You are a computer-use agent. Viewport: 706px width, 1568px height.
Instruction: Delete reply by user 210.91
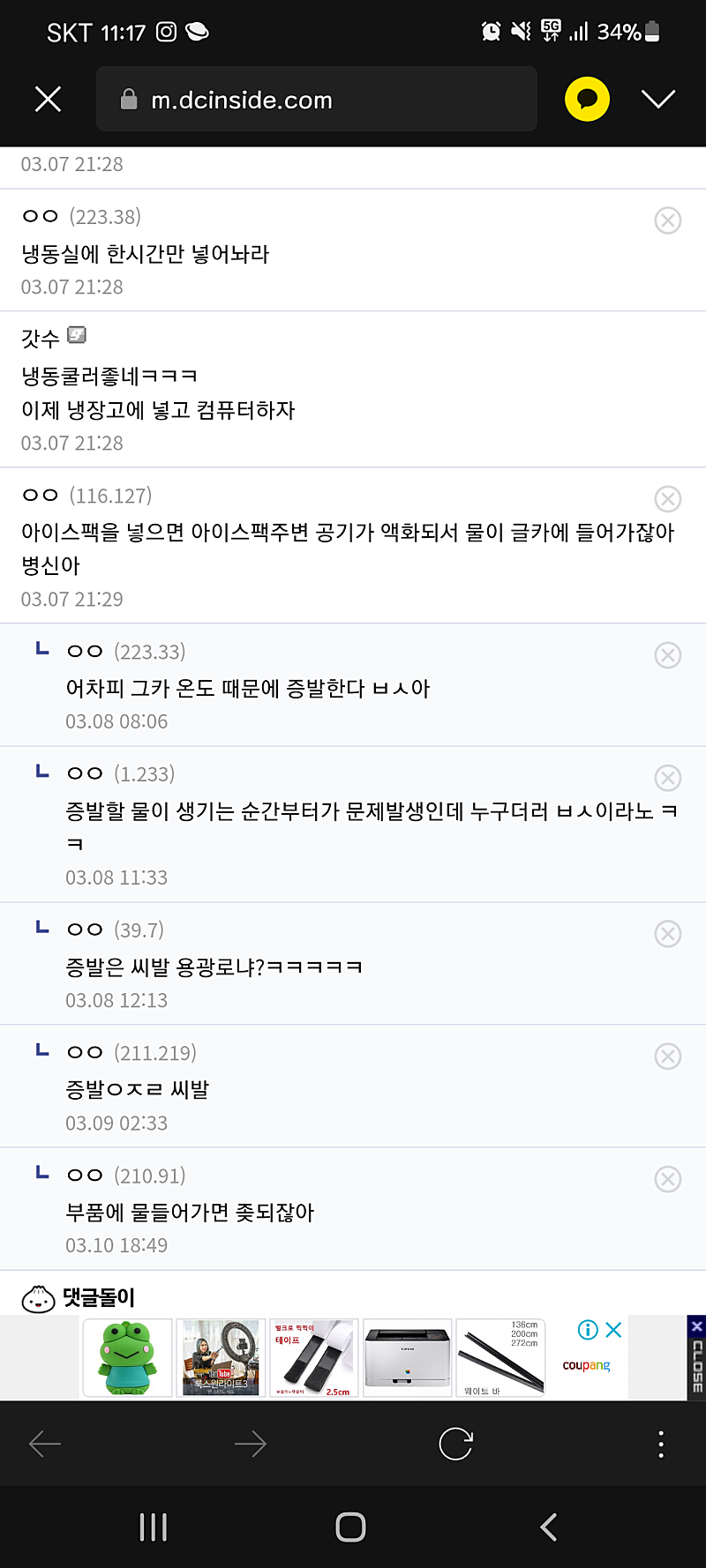click(668, 1179)
